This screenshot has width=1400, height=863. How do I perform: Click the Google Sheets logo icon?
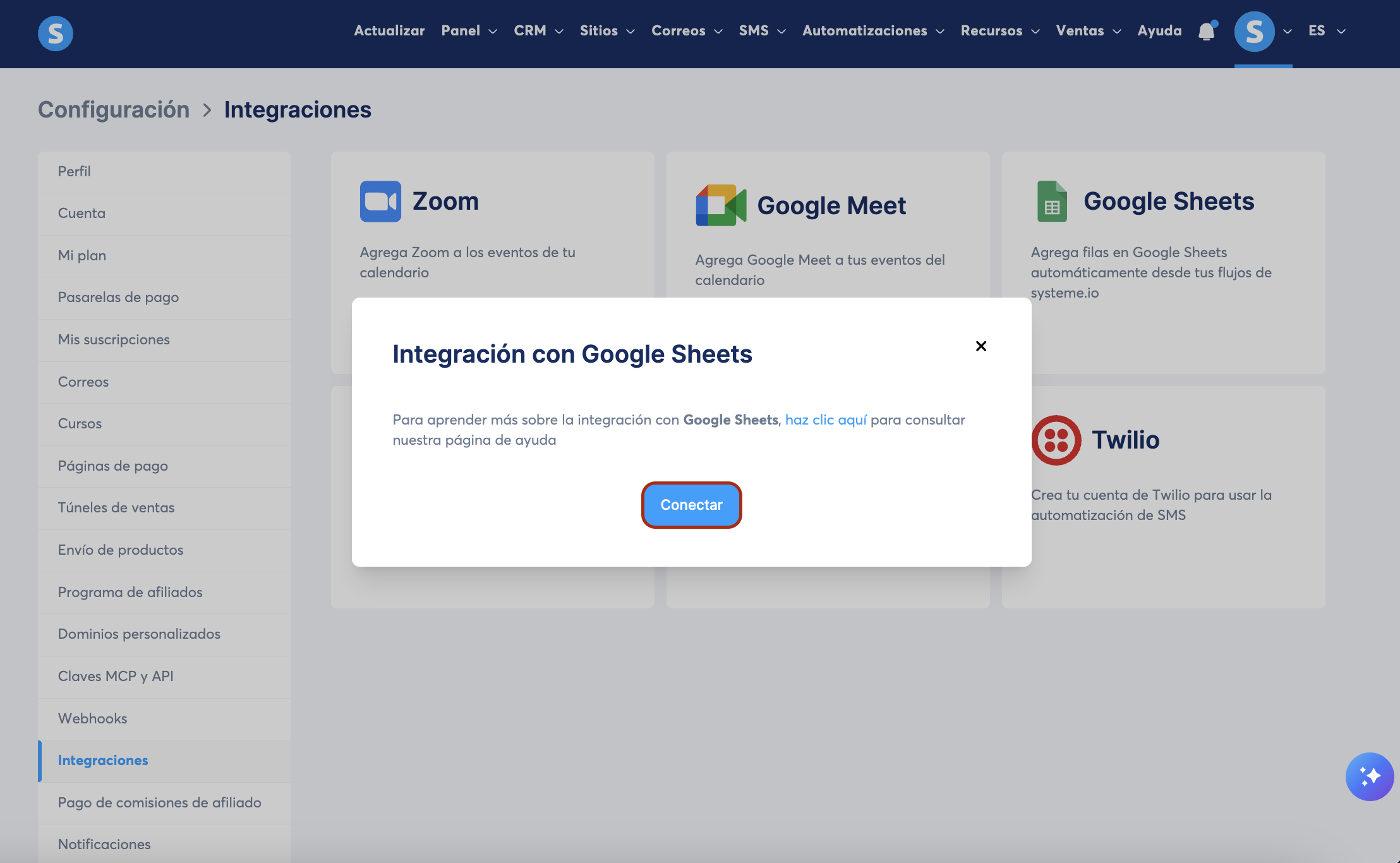click(x=1052, y=202)
